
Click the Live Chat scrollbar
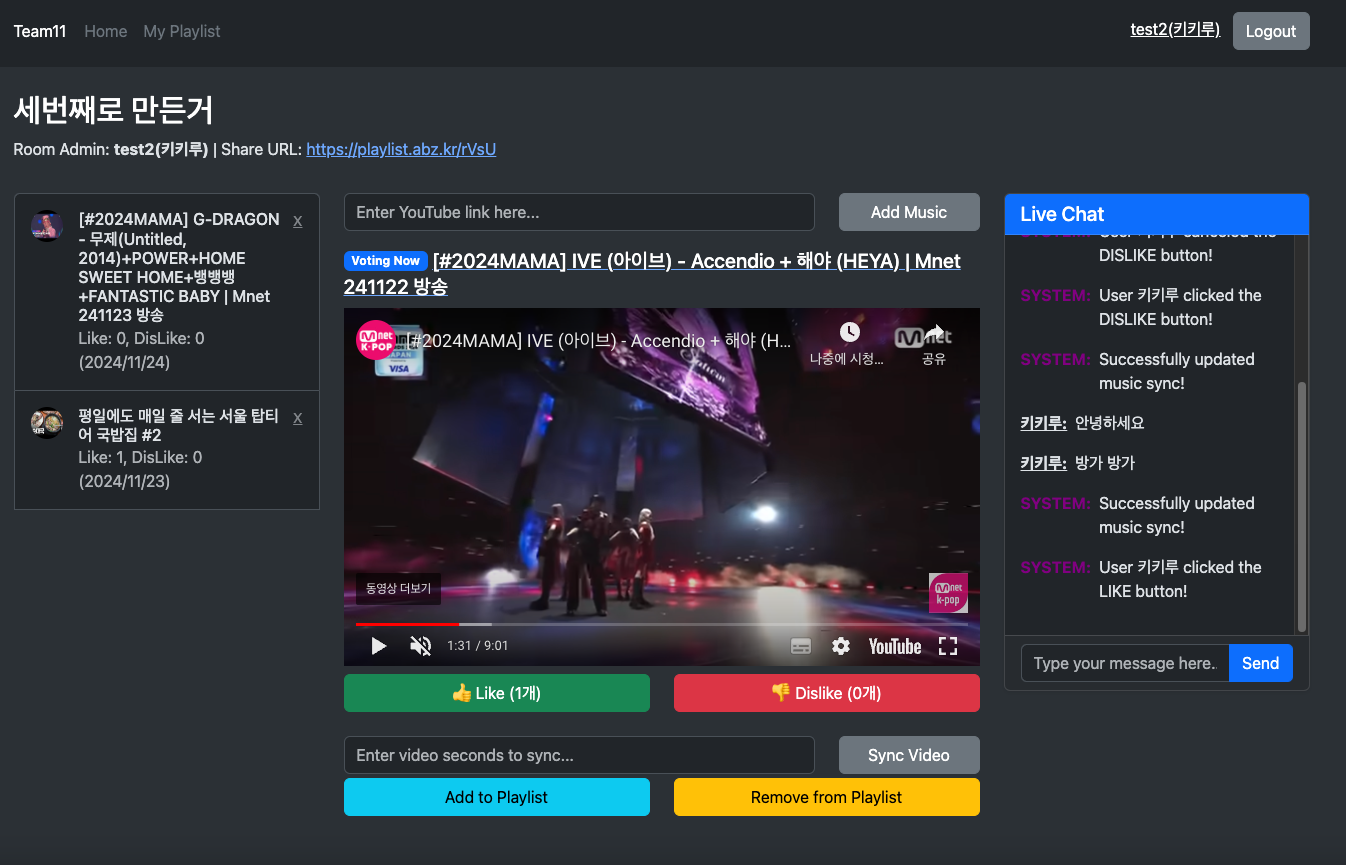[x=1301, y=507]
